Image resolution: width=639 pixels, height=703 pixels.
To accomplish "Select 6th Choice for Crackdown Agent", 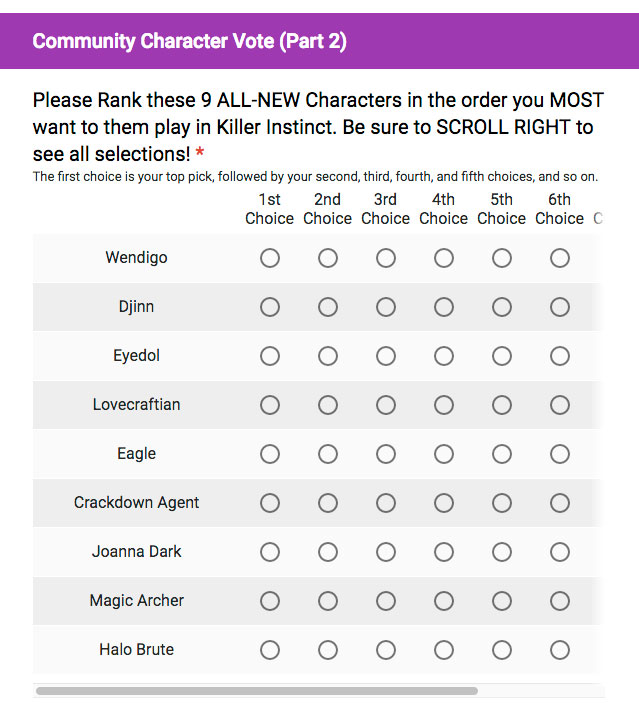I will (x=560, y=503).
